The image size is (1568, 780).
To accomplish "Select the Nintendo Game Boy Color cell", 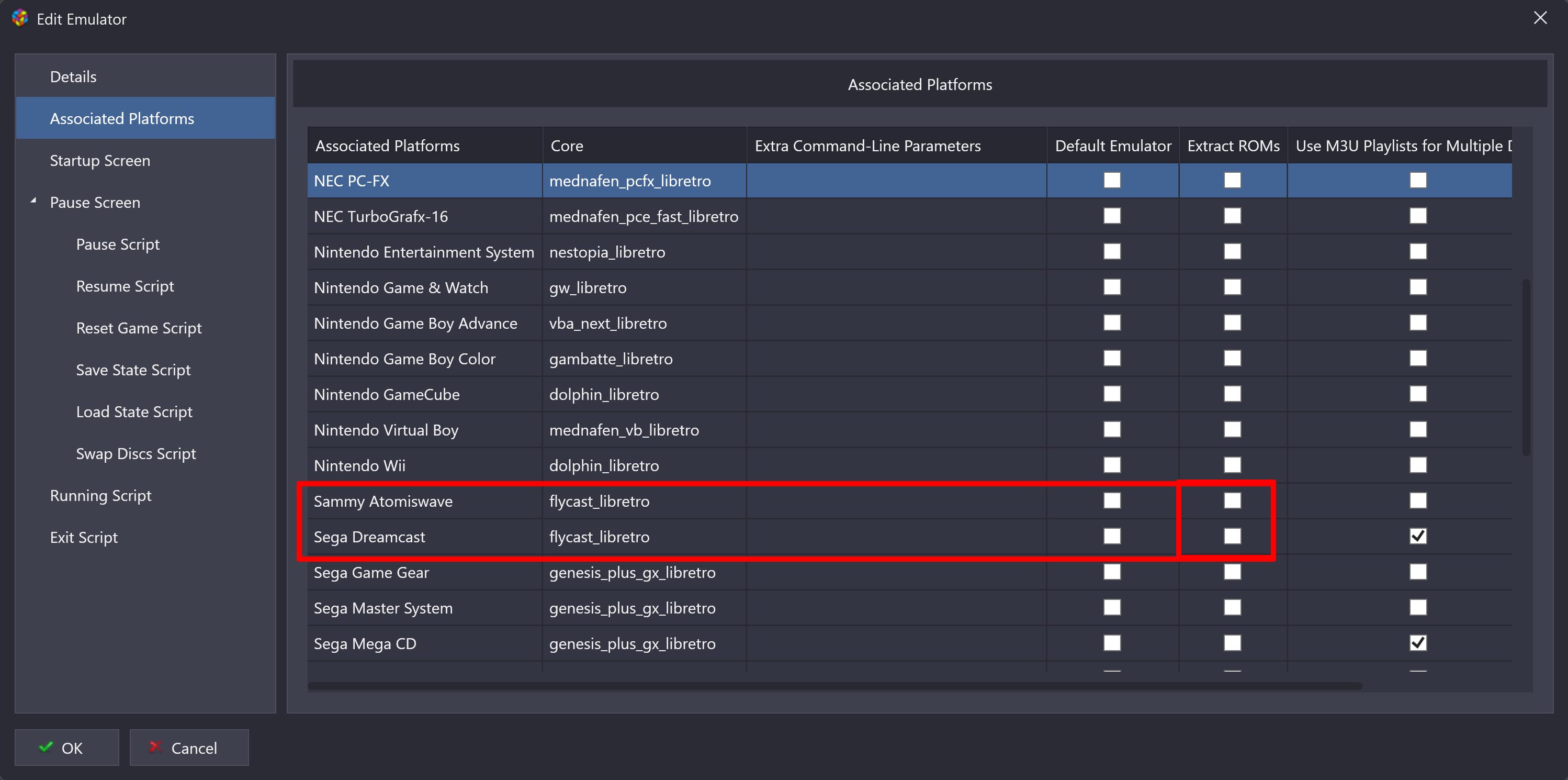I will pos(425,359).
